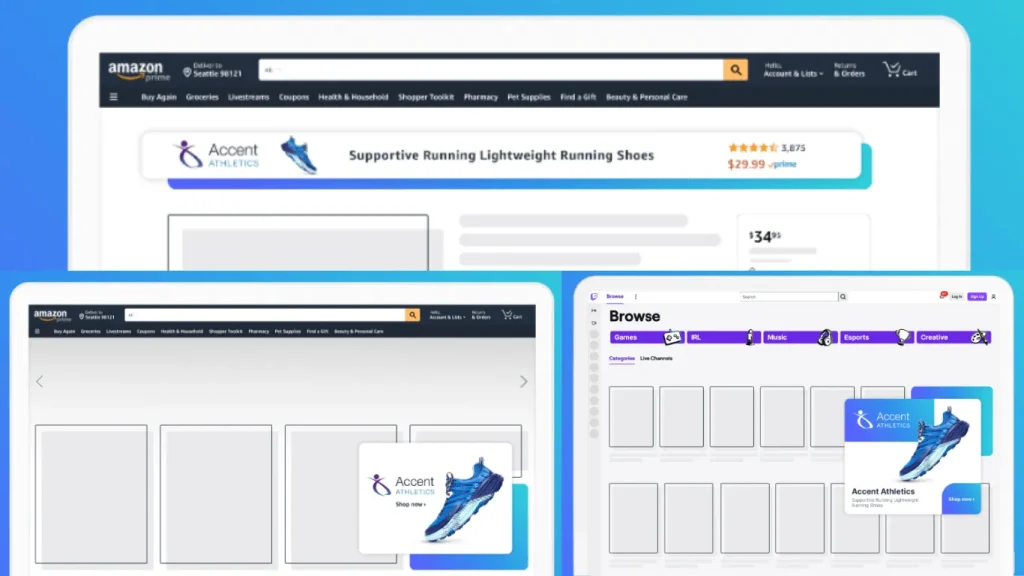Click the "Browse" heading in the Twitch window
Image resolution: width=1024 pixels, height=576 pixels.
pyautogui.click(x=635, y=316)
